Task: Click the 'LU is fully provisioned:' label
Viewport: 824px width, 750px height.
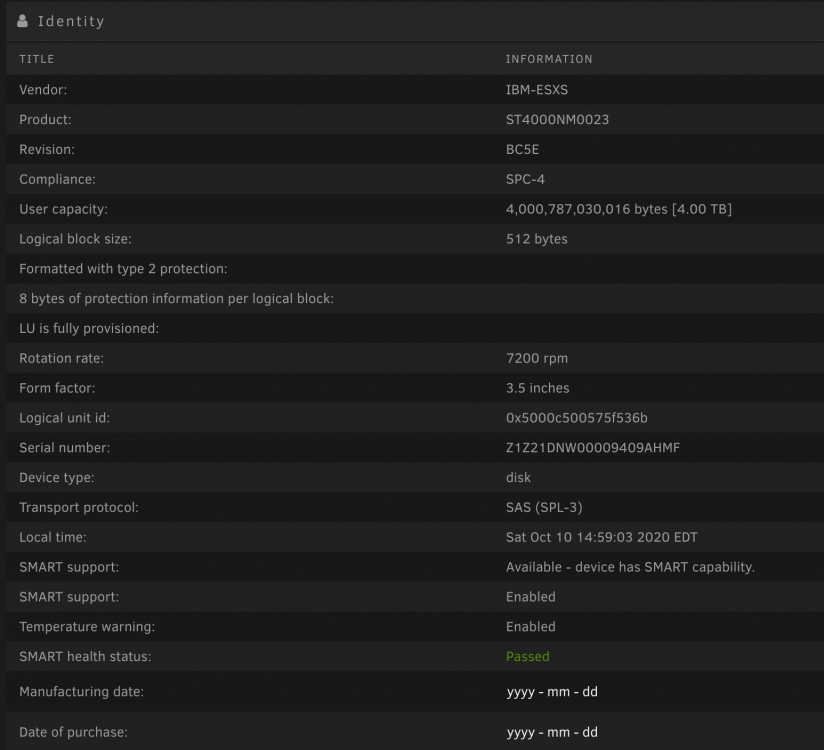Action: (x=89, y=328)
